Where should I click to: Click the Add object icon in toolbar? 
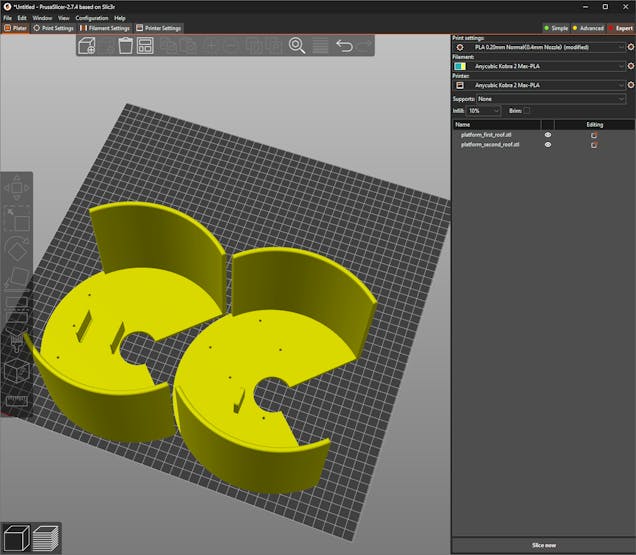tap(87, 46)
